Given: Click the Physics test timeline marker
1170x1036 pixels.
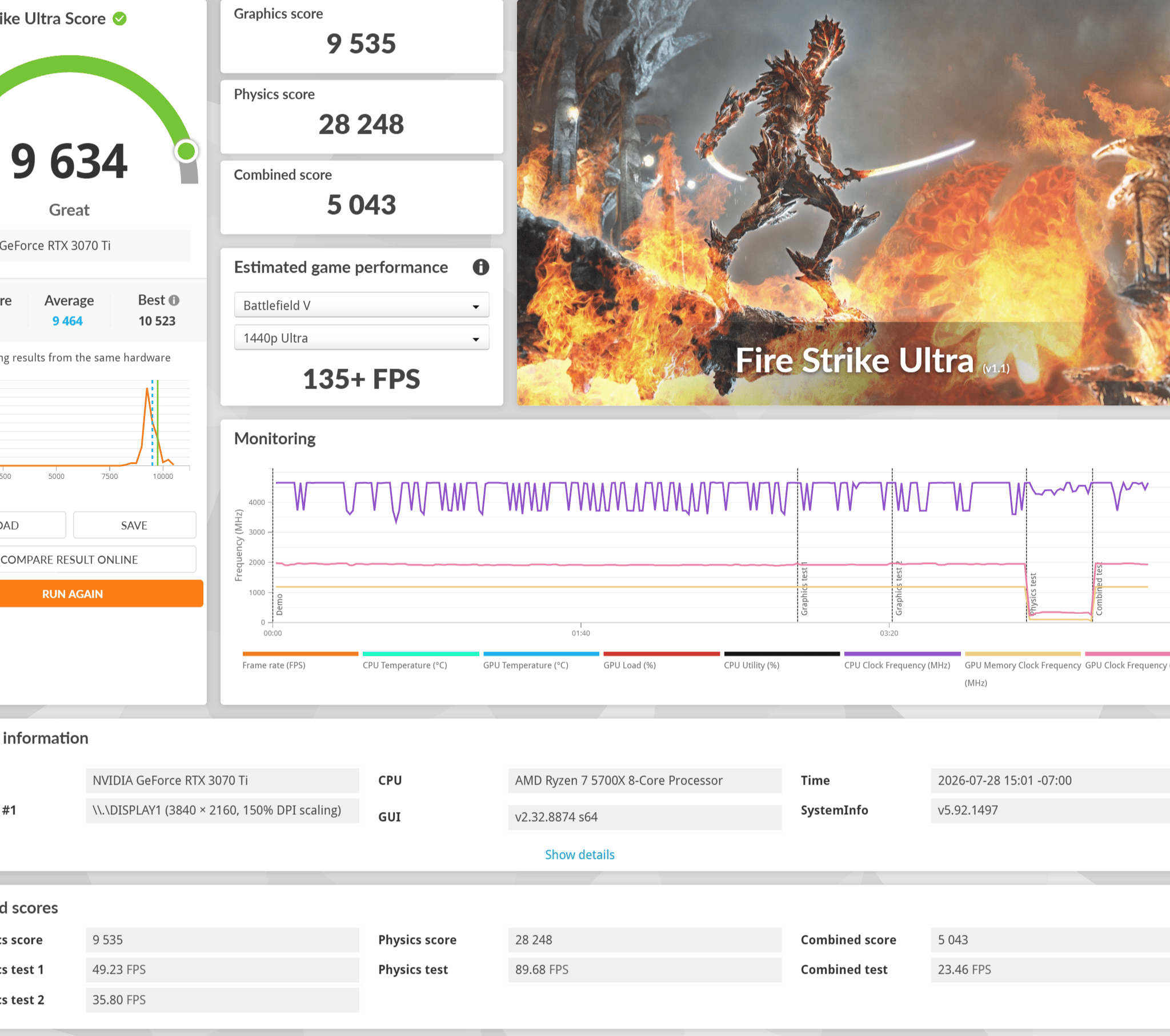Looking at the screenshot, I should [x=1033, y=594].
